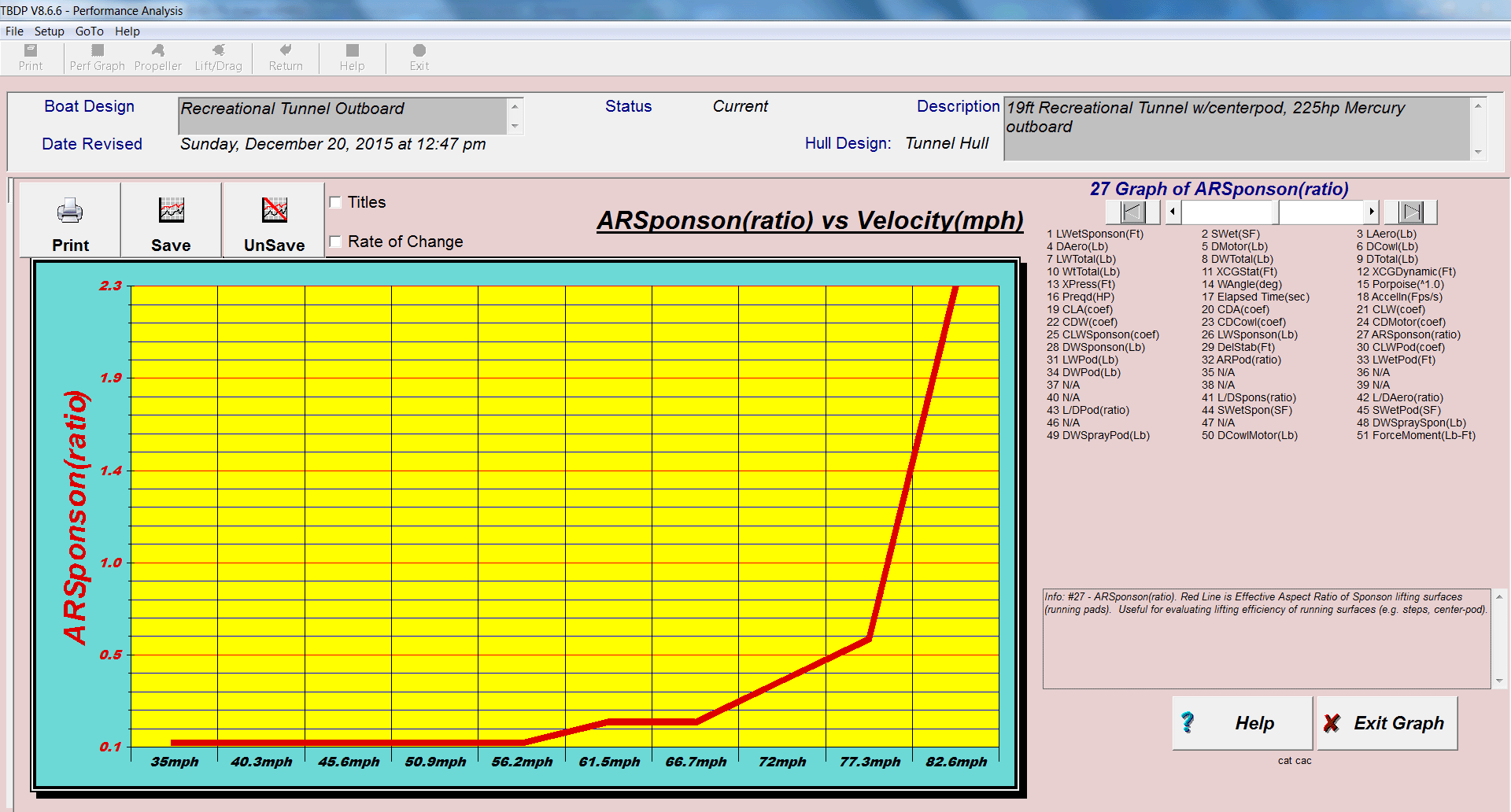Select graph 48 DWSpraySpon(Lb)

[1411, 423]
